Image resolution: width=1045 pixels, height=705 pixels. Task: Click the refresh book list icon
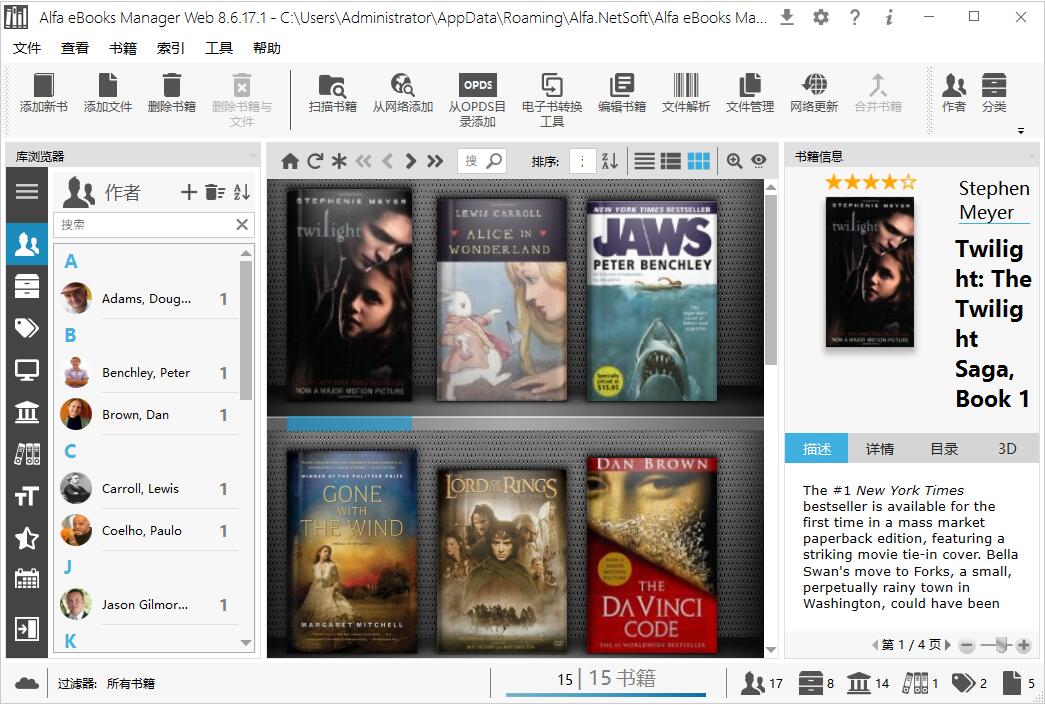click(x=315, y=161)
